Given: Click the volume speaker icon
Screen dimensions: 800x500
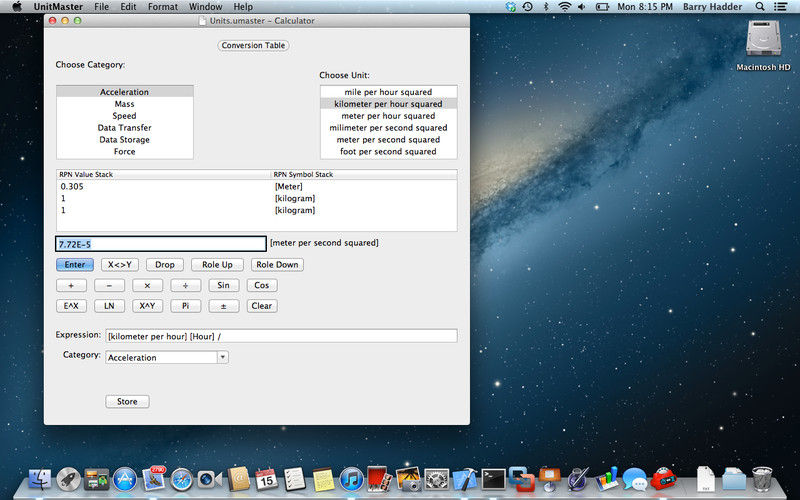Looking at the screenshot, I should pyautogui.click(x=582, y=7).
